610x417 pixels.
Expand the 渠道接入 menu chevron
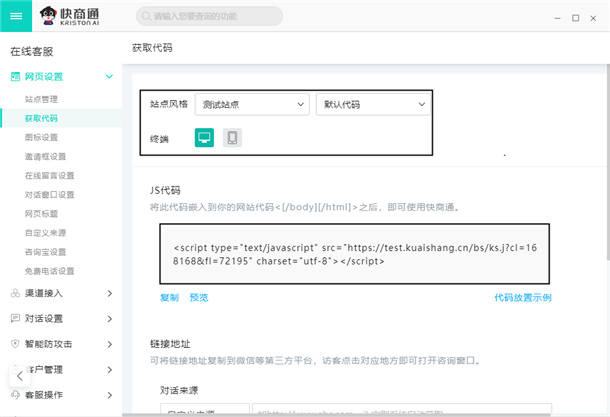[108, 293]
